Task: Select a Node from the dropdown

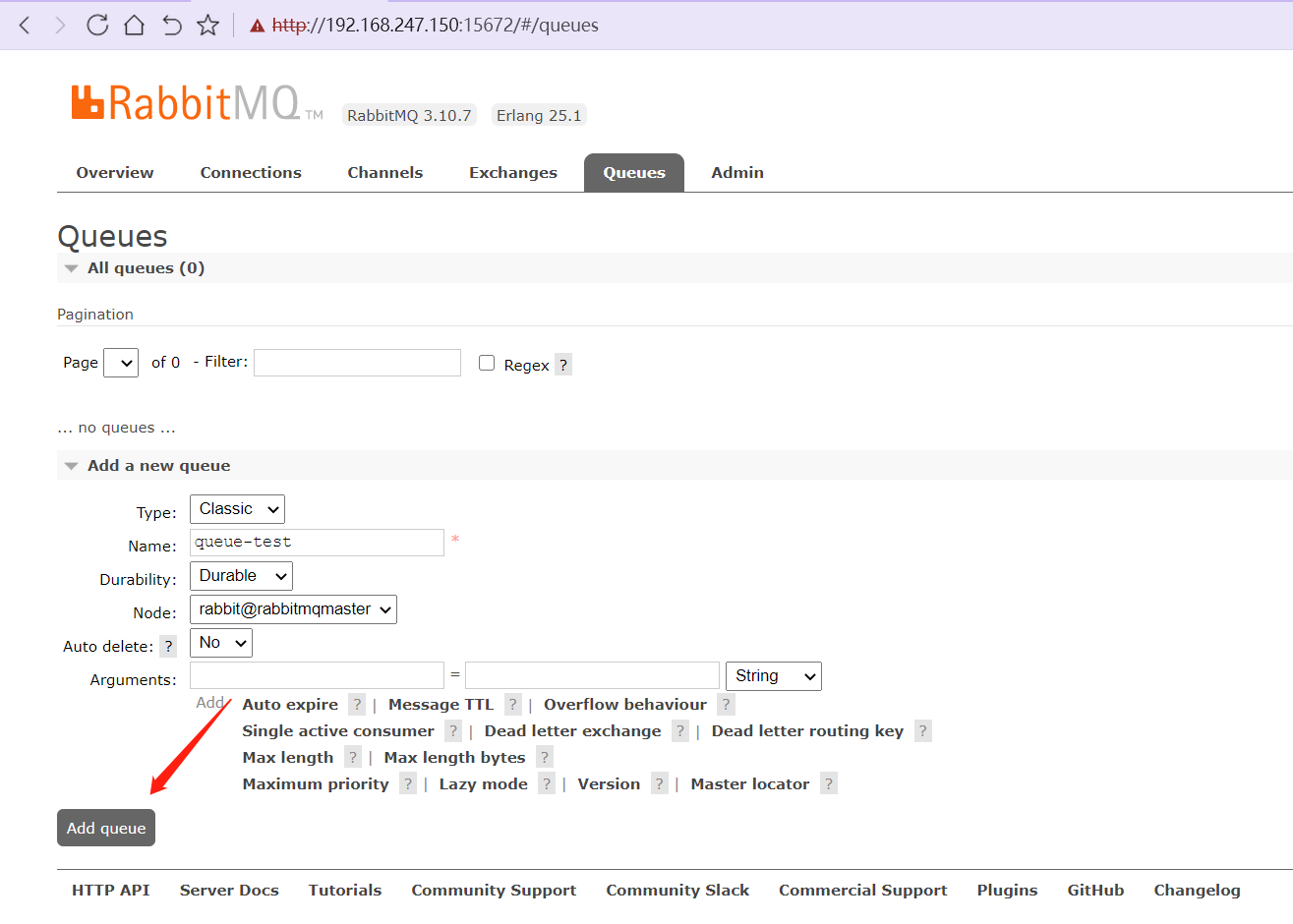Action: tap(293, 609)
